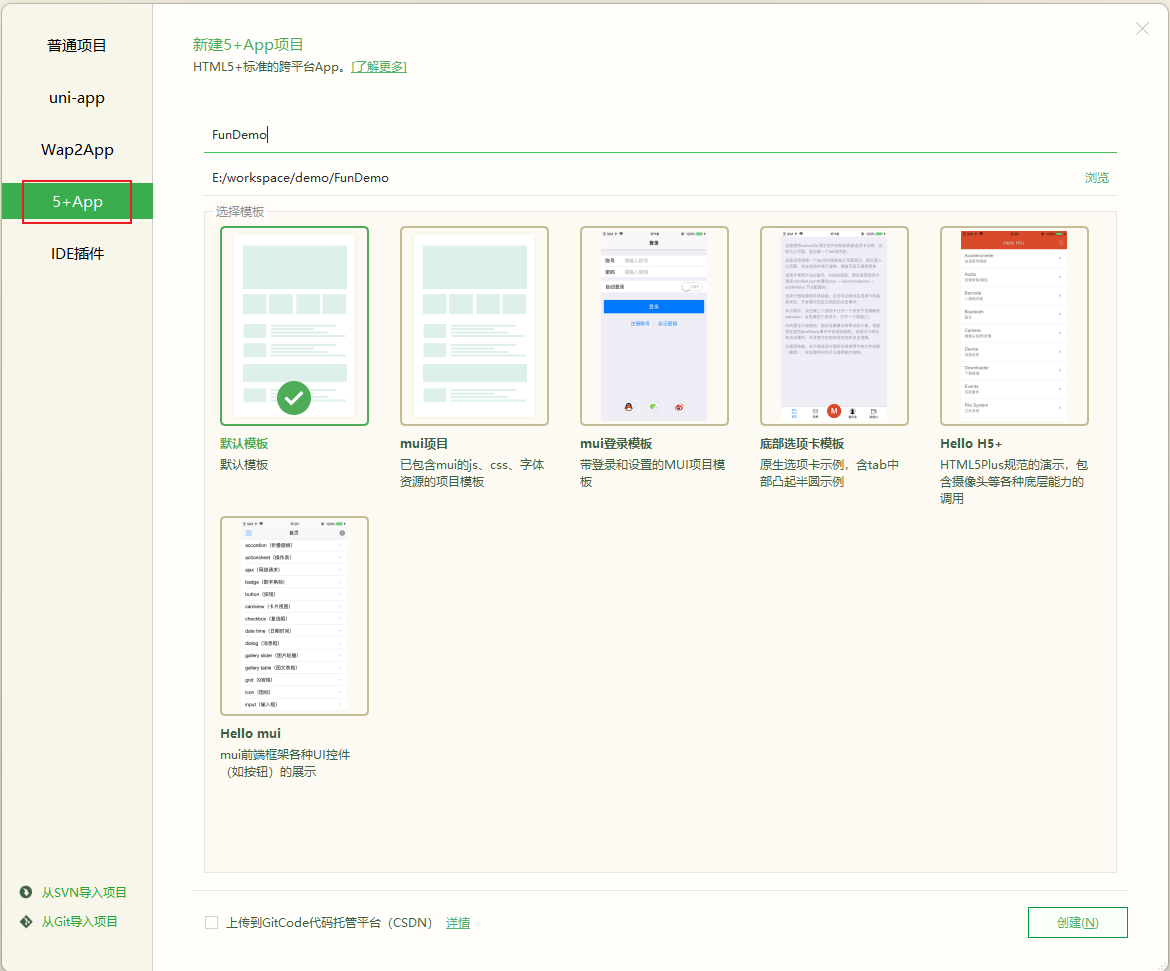Select the 底部选项卡模板 template thumbnail
The height and width of the screenshot is (971, 1170).
pos(833,326)
